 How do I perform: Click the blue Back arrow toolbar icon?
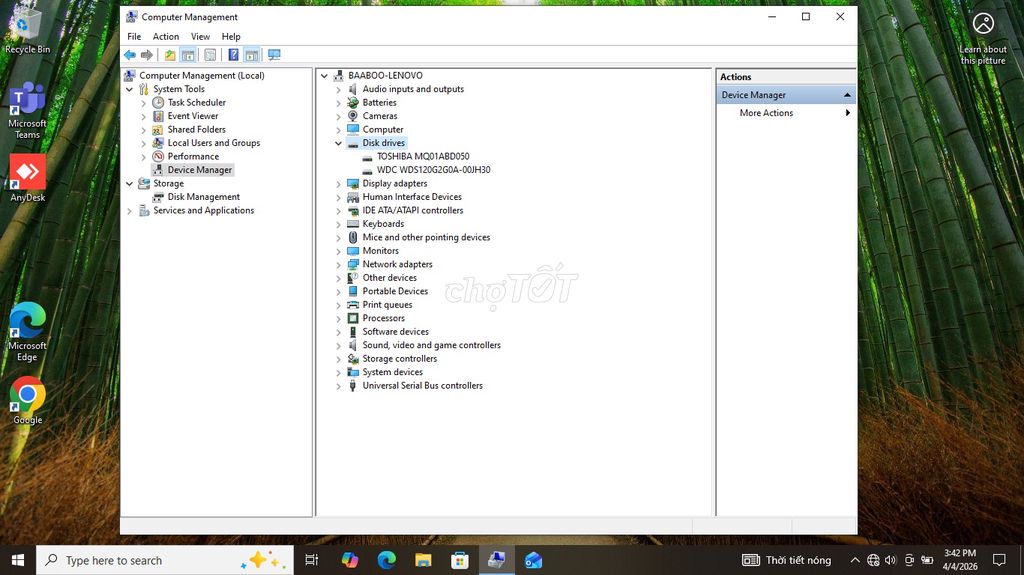[x=130, y=55]
